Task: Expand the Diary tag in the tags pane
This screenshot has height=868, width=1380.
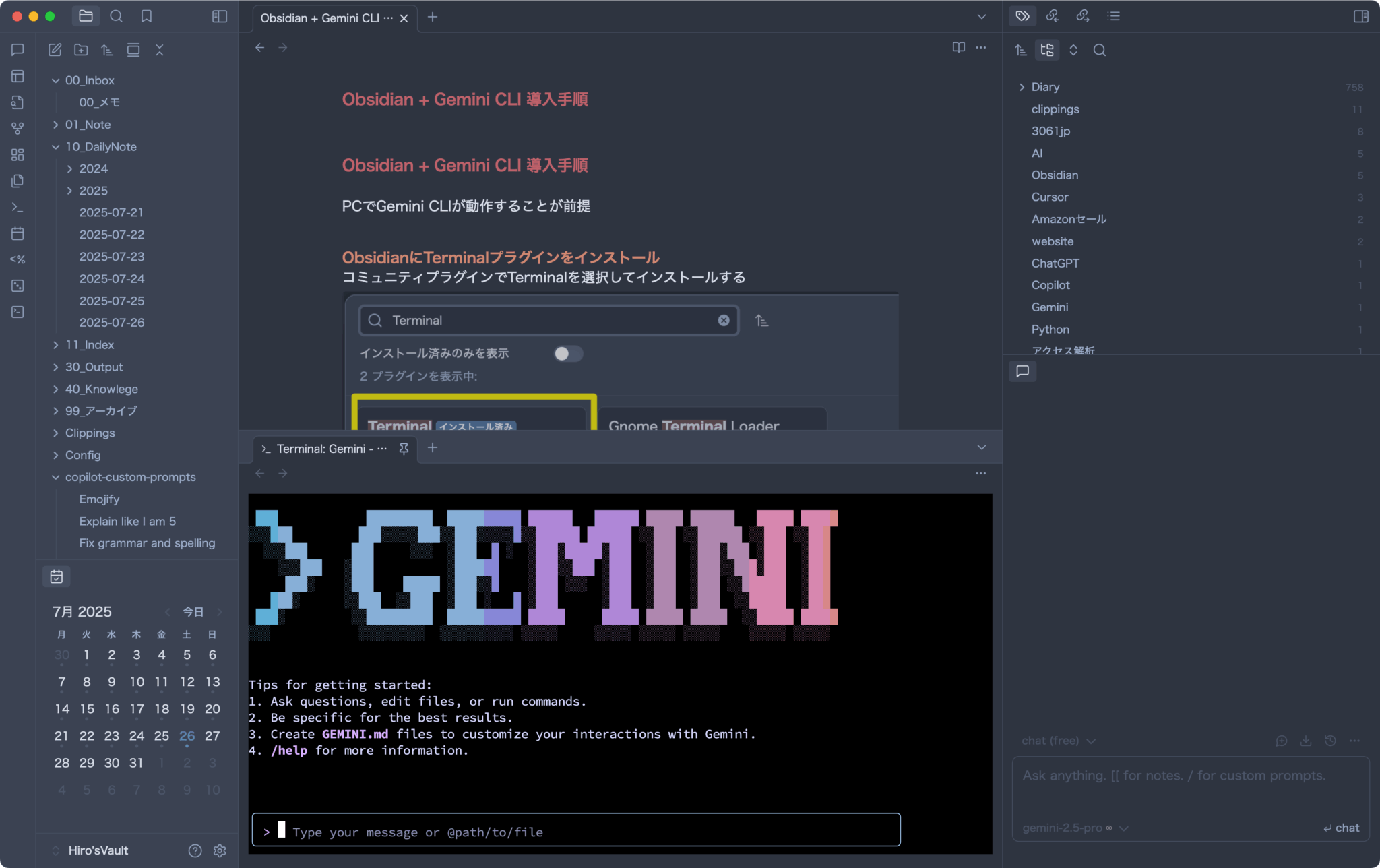Action: click(1022, 86)
